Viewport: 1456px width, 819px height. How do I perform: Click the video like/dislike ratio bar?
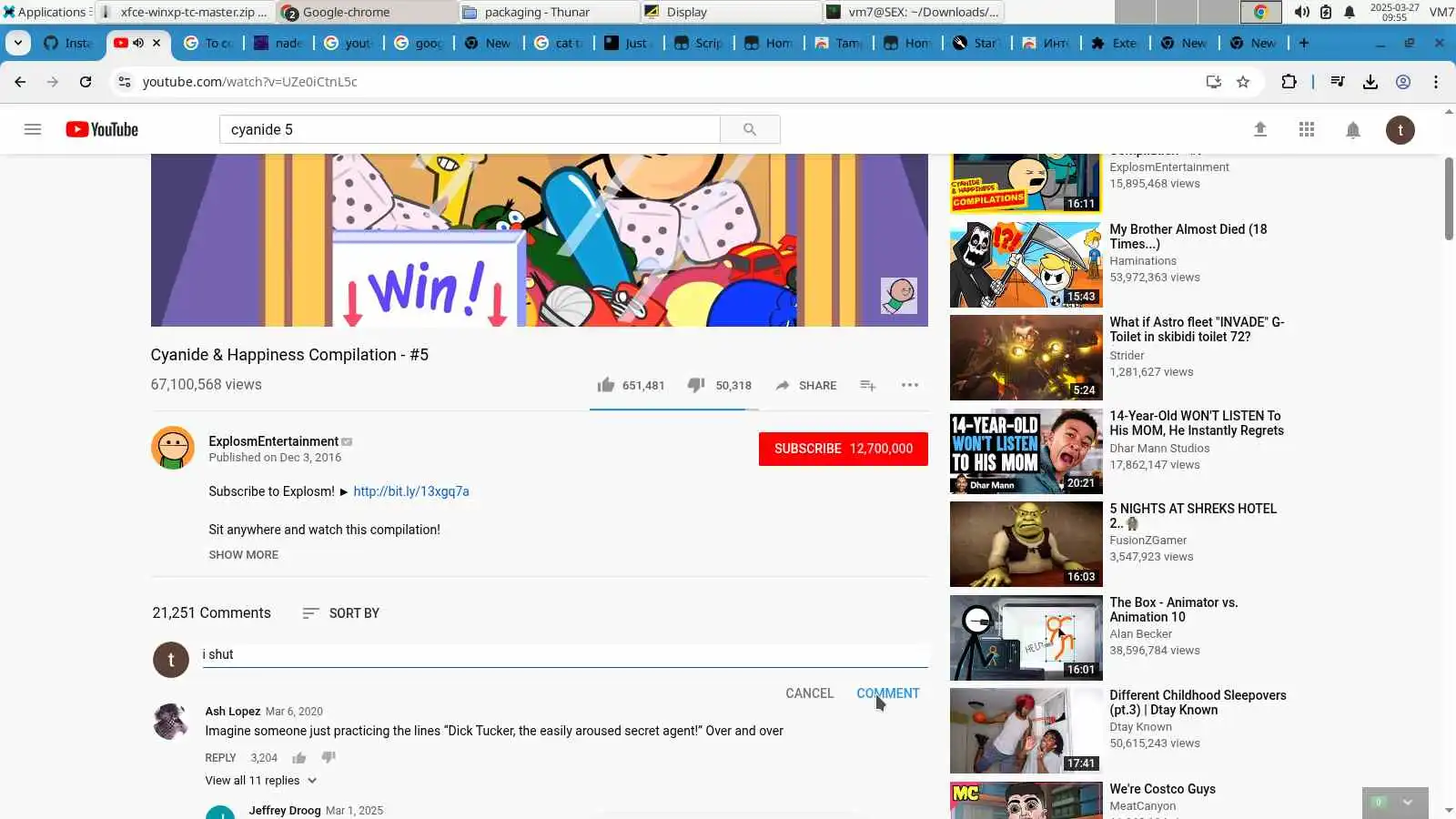pos(674,409)
